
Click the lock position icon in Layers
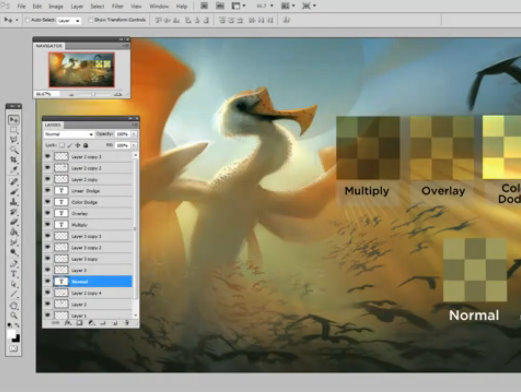pos(78,145)
